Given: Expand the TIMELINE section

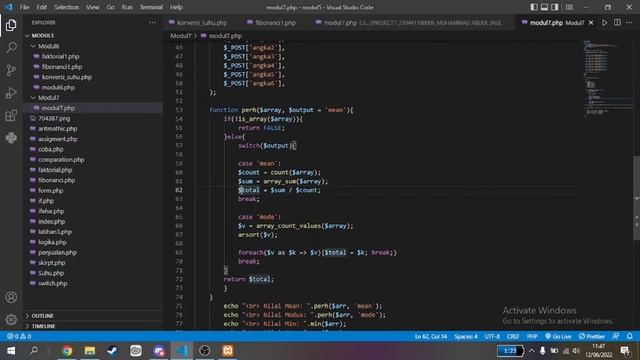Looking at the screenshot, I should [43, 326].
